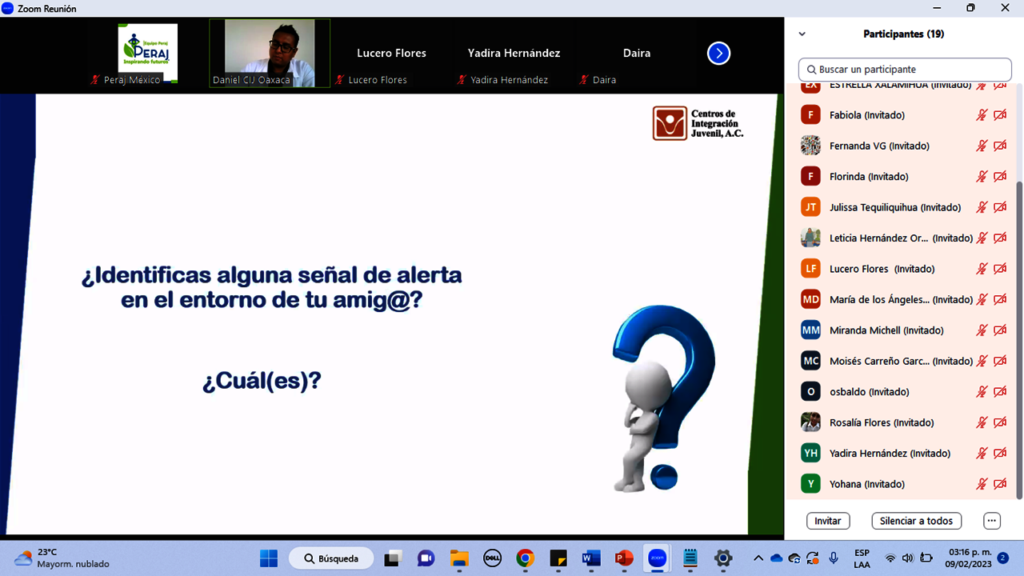
Task: Click the OneDrive cloud tray icon
Action: (x=776, y=558)
